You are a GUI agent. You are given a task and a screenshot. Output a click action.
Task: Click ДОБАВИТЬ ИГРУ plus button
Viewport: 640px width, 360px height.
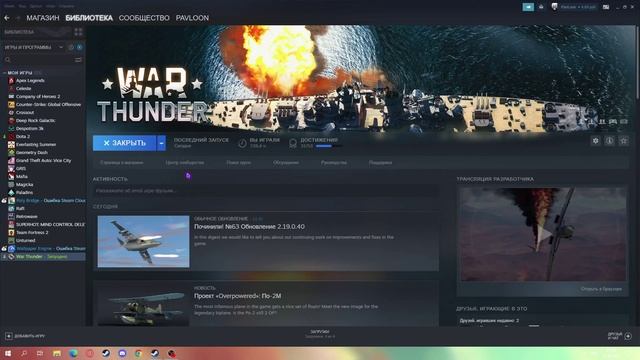[9, 336]
